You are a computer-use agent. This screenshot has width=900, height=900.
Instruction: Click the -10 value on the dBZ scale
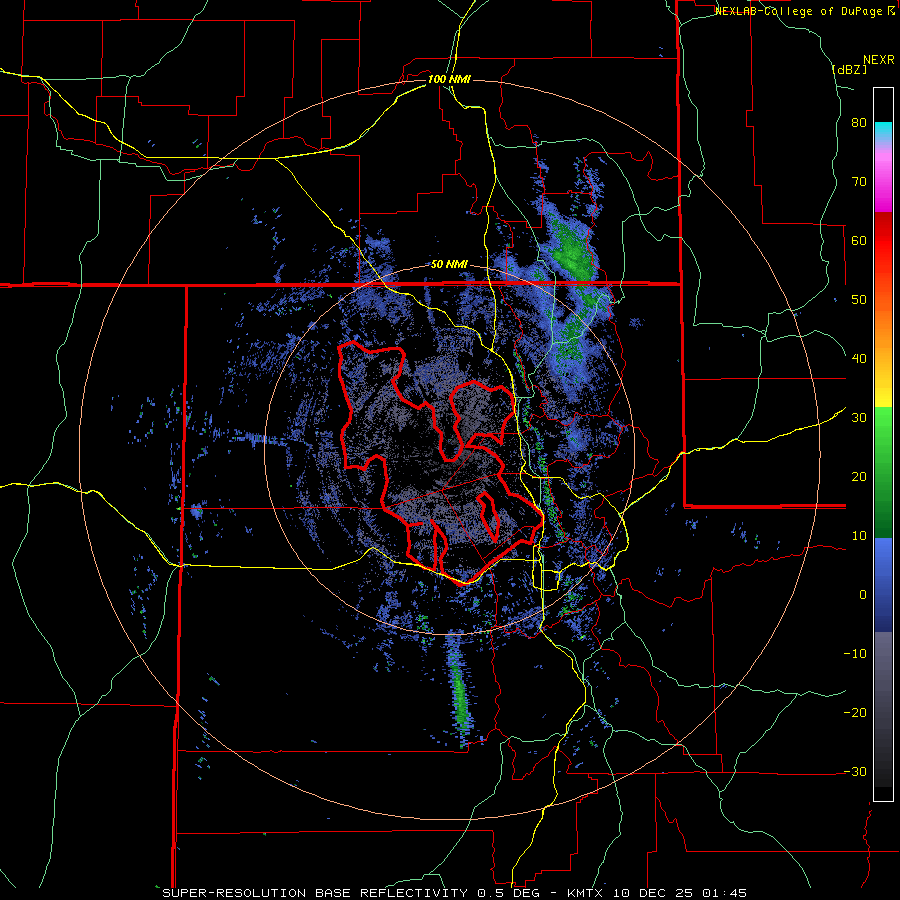click(x=855, y=653)
